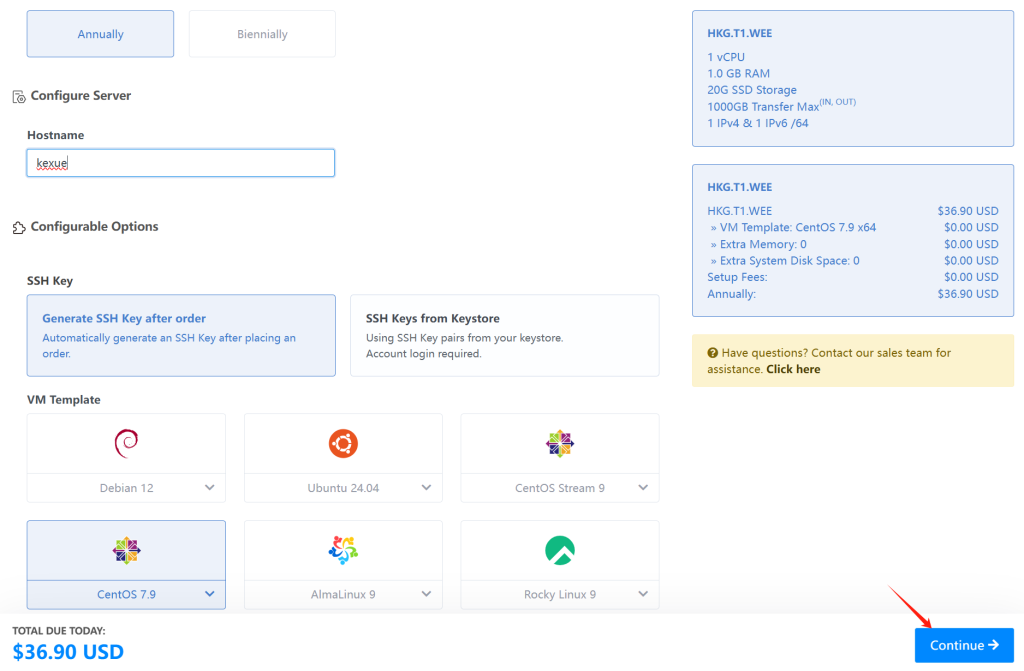Open the Rocky Linux 9 version dropdown

click(x=643, y=594)
